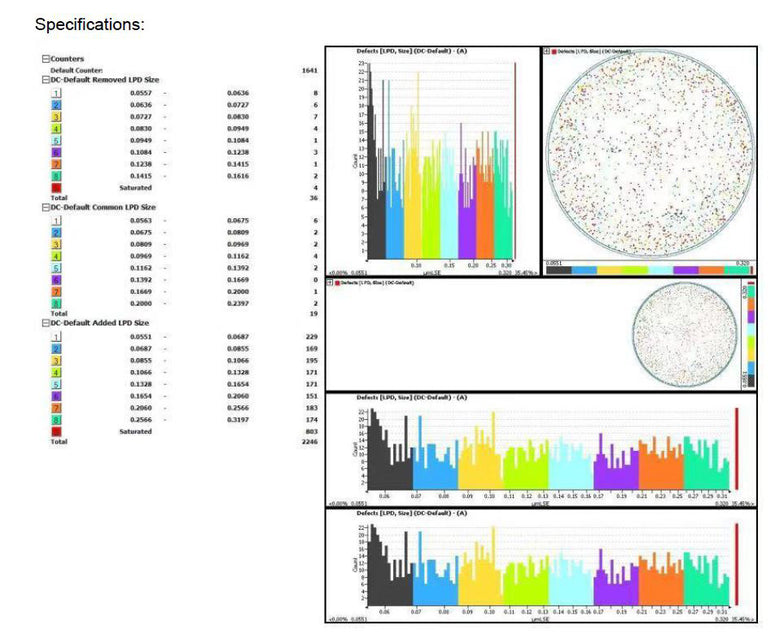Click horizontal color legend bar under large wafer map
Image resolution: width=784 pixels, height=638 pixels.
pos(649,270)
